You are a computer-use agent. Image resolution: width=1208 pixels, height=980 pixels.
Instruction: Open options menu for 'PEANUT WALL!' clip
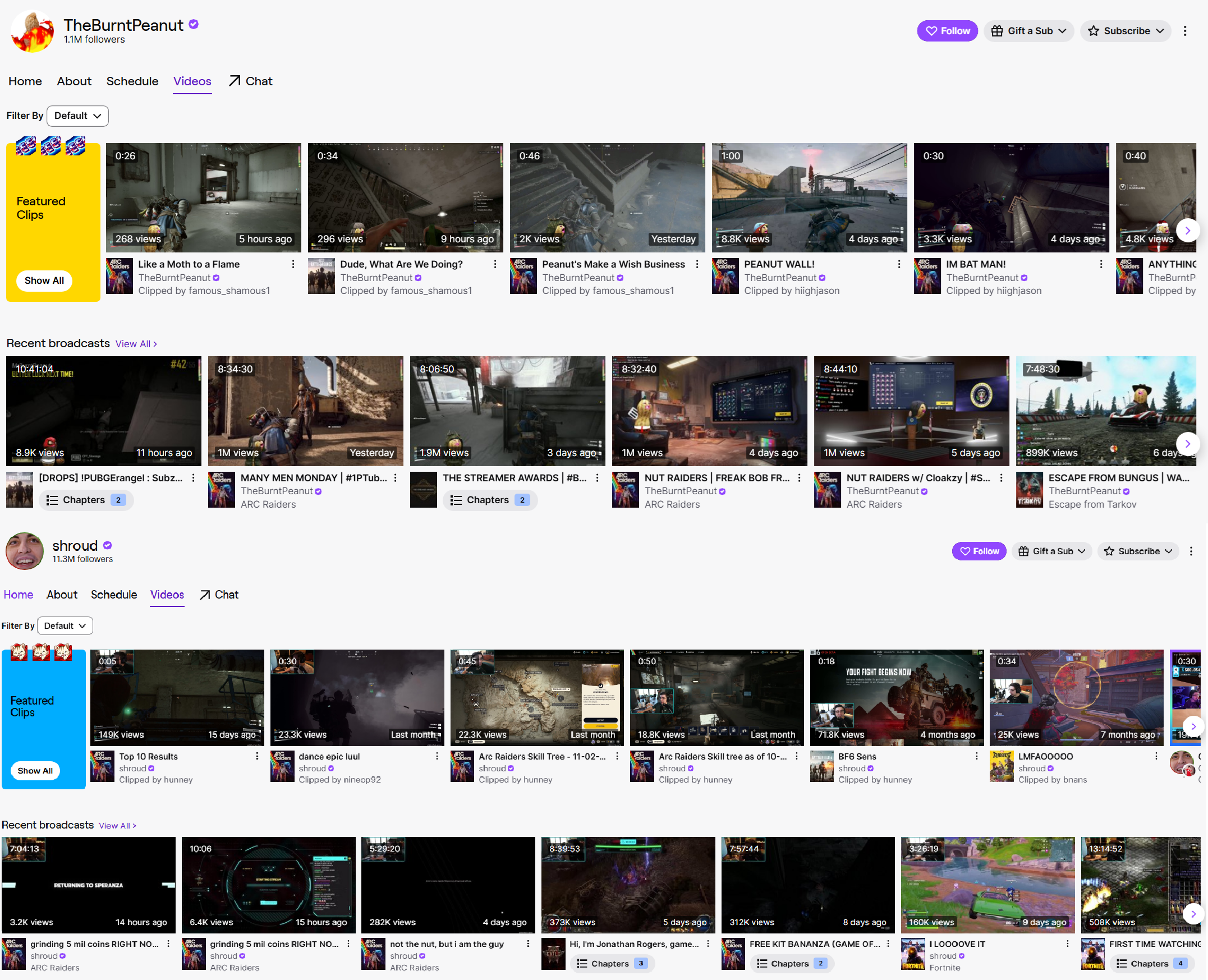(x=899, y=264)
